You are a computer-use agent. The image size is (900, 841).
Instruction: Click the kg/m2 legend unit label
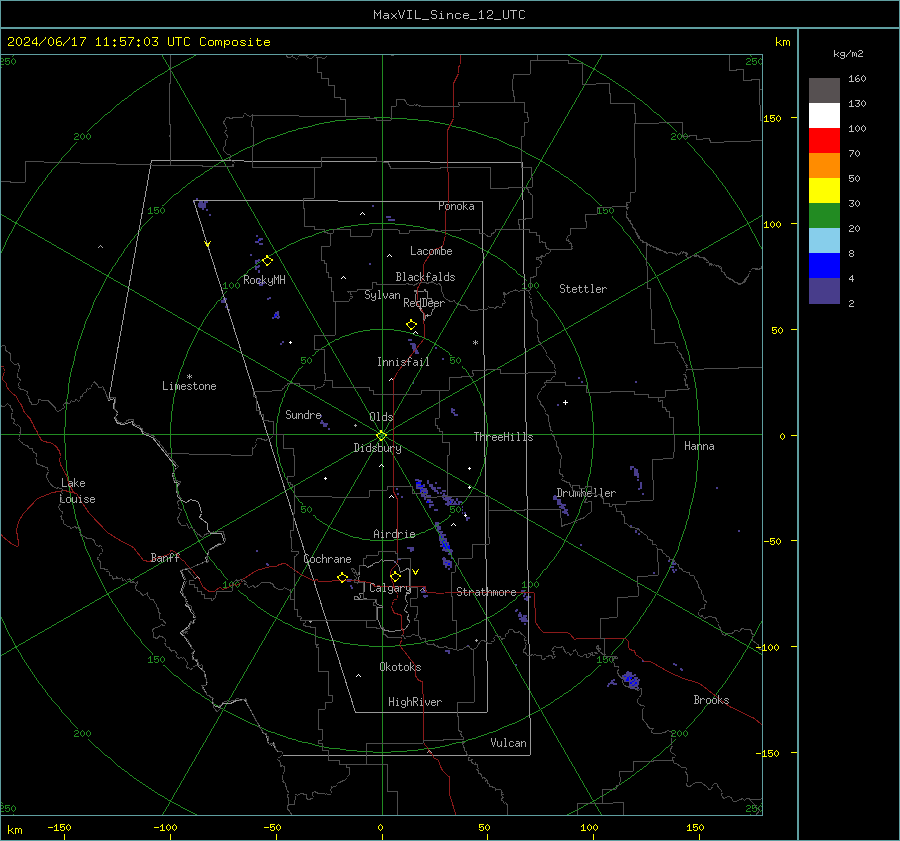848,54
